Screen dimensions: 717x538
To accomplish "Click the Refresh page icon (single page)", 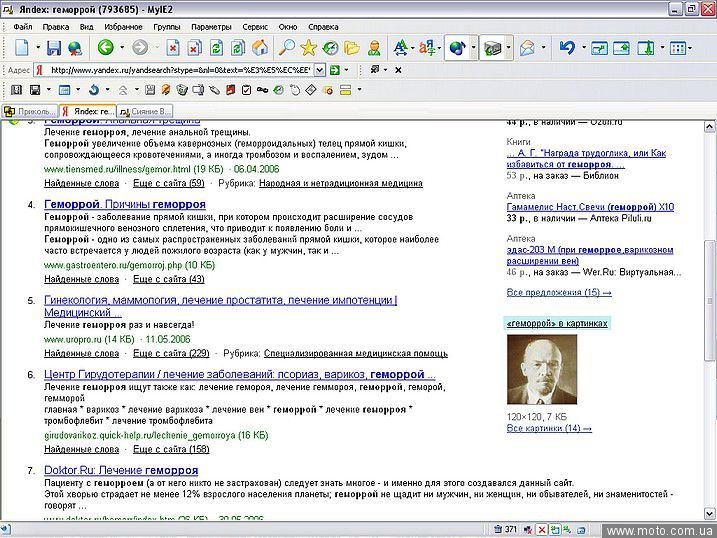I will [216, 48].
